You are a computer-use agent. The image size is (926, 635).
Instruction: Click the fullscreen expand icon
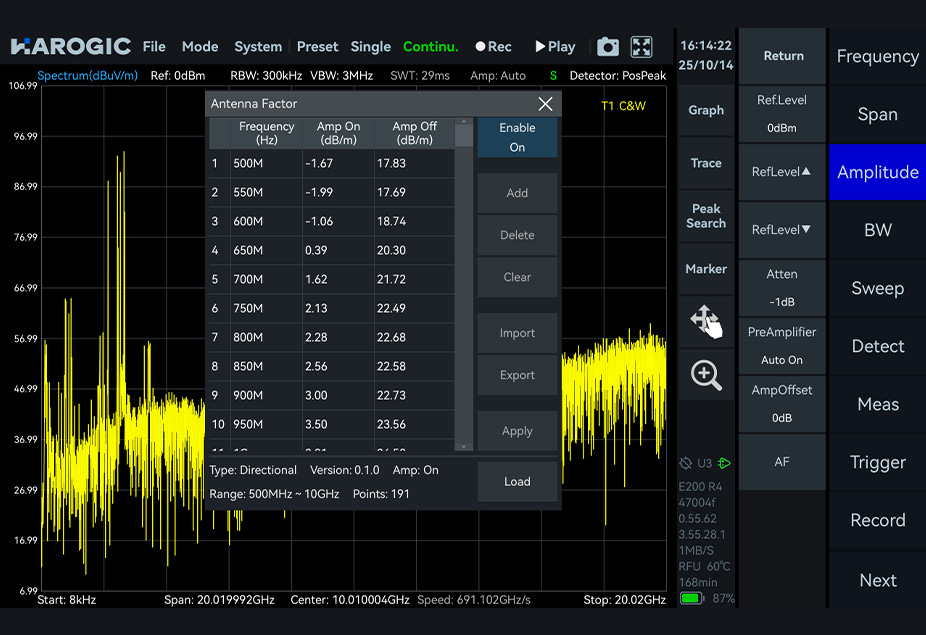pos(641,46)
